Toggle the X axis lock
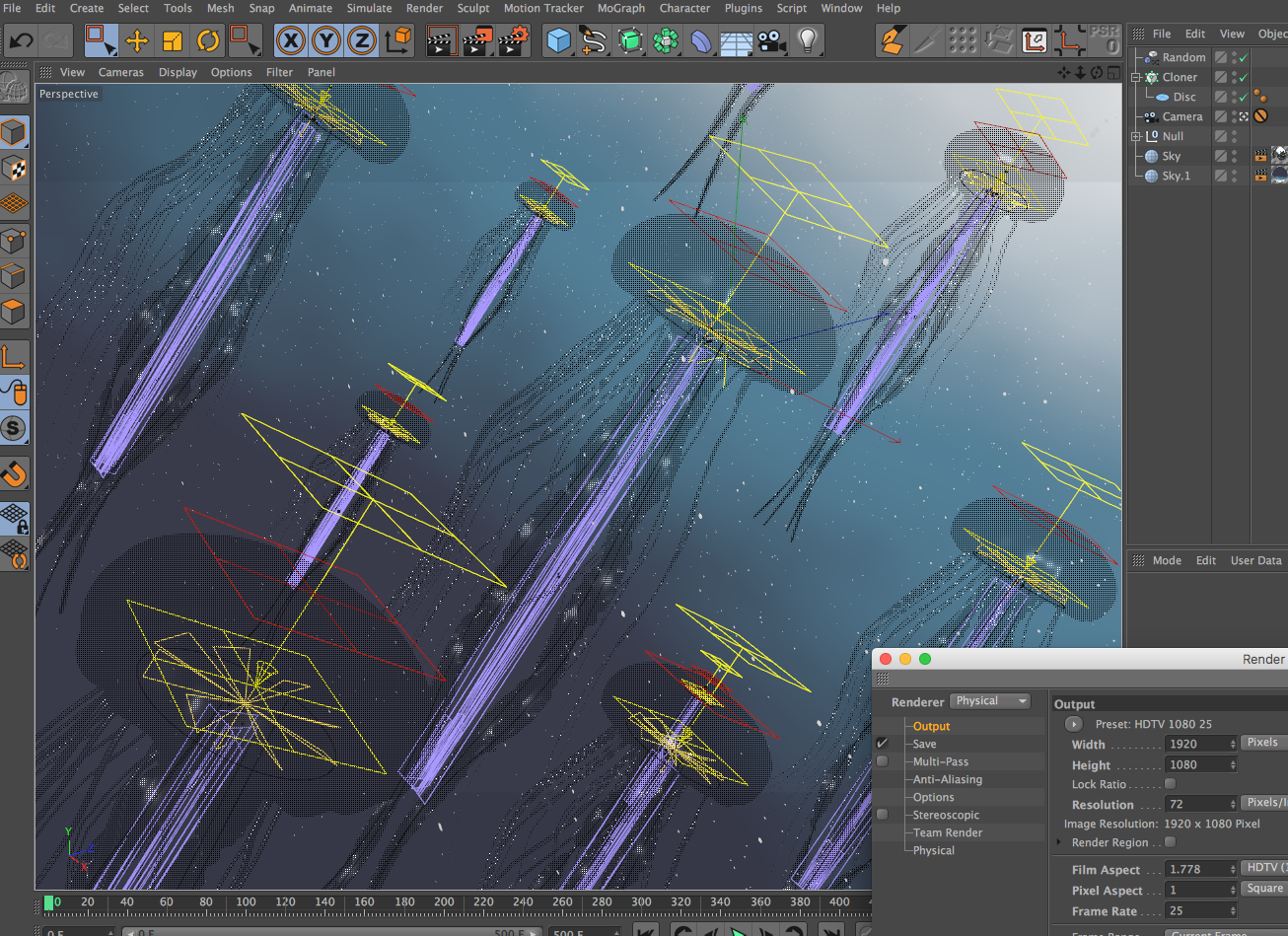The image size is (1288, 936). (x=290, y=41)
